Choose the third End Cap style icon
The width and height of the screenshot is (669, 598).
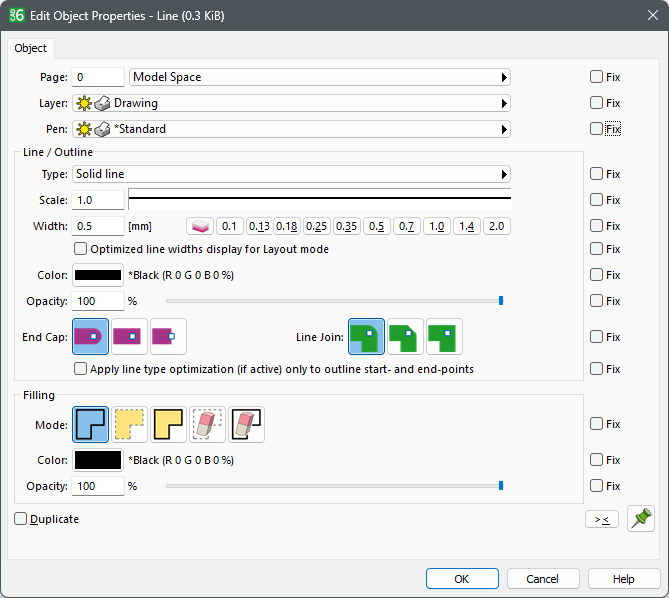[x=168, y=337]
